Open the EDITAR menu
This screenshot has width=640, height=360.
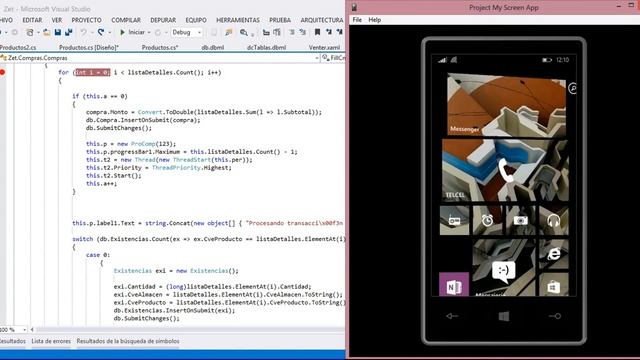32,20
